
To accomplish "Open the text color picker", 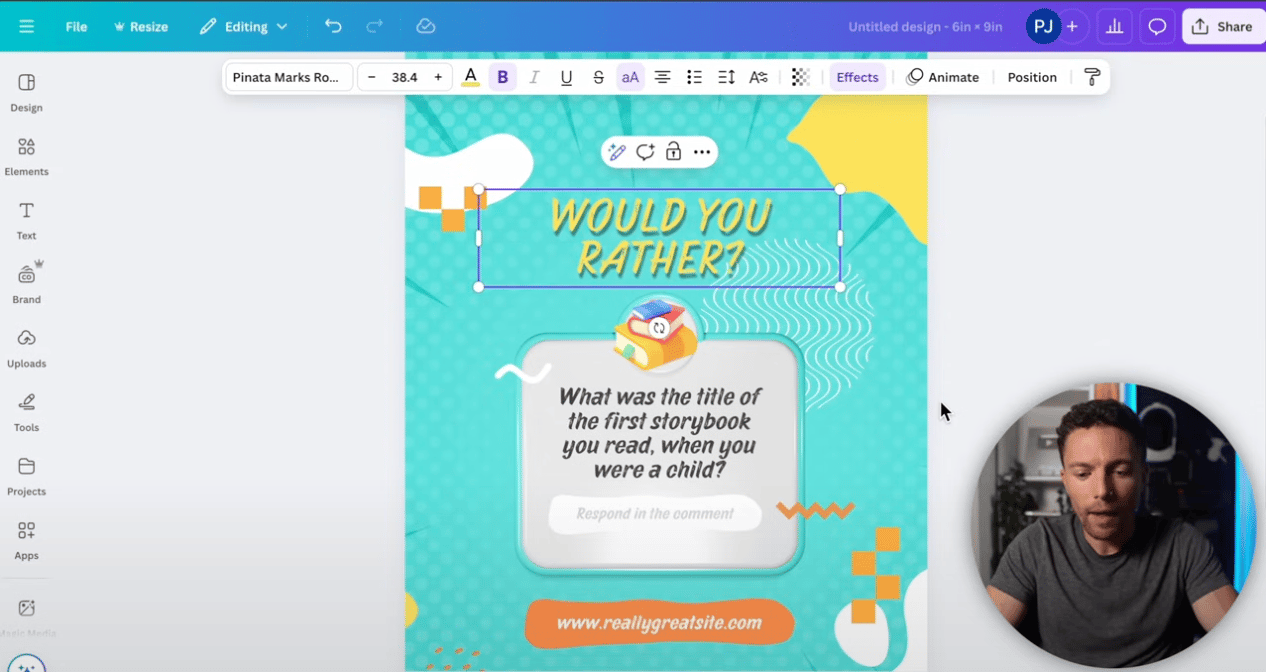I will click(x=470, y=77).
